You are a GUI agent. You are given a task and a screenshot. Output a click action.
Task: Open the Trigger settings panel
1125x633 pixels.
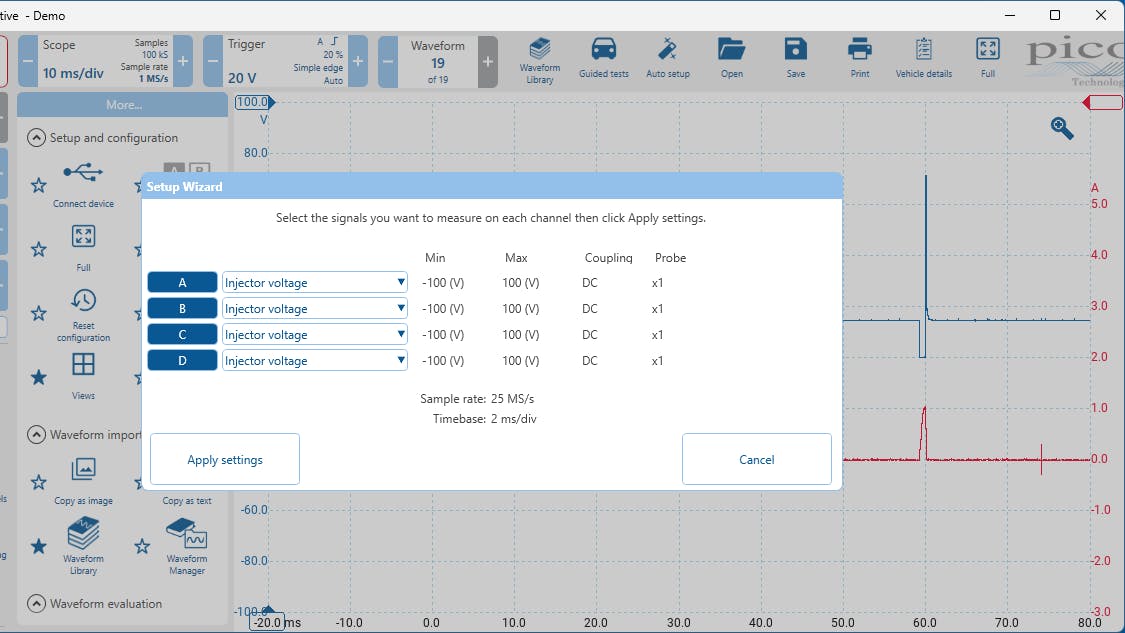pos(281,61)
